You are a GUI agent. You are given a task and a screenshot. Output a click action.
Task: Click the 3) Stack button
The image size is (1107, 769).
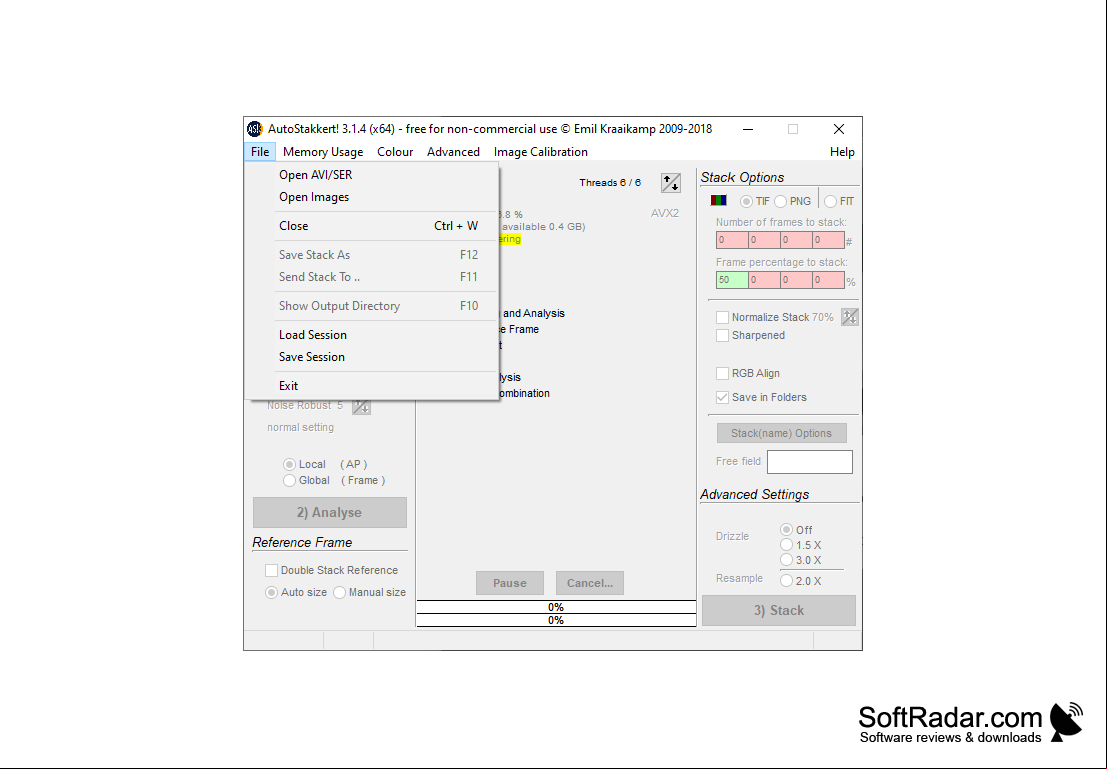pyautogui.click(x=779, y=611)
